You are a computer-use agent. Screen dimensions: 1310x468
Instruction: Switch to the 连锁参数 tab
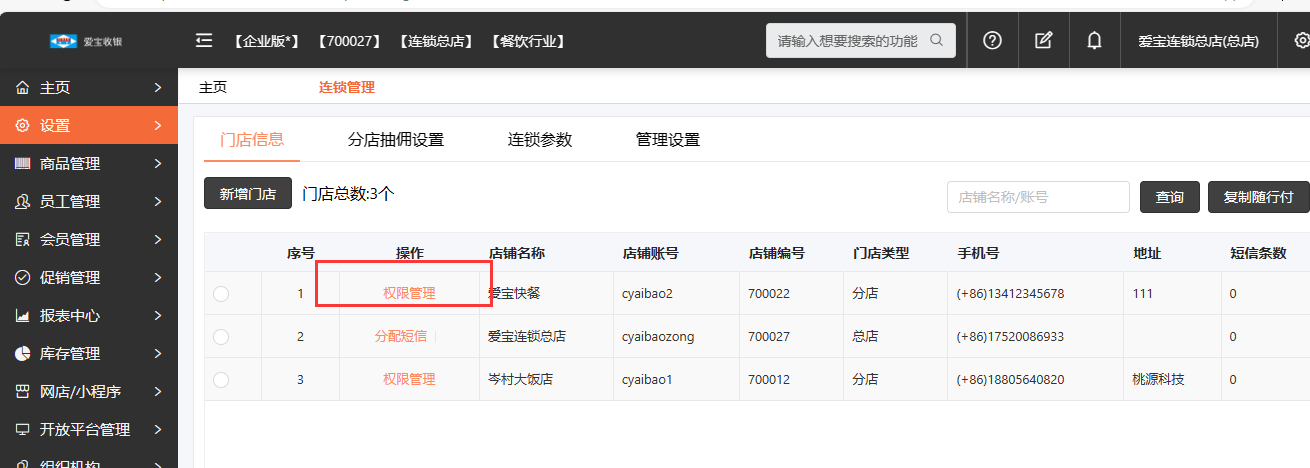[540, 140]
